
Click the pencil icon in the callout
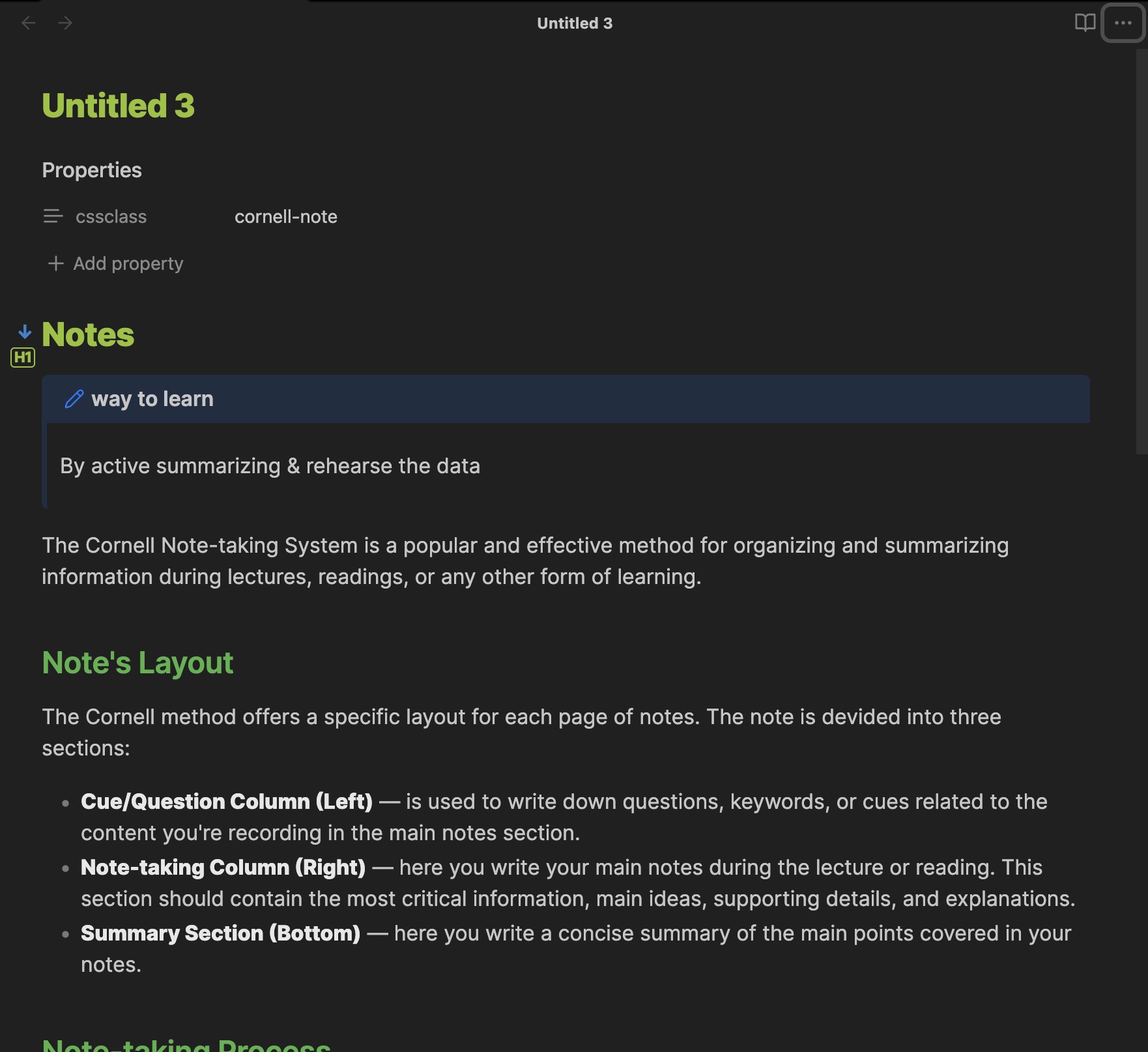point(74,399)
